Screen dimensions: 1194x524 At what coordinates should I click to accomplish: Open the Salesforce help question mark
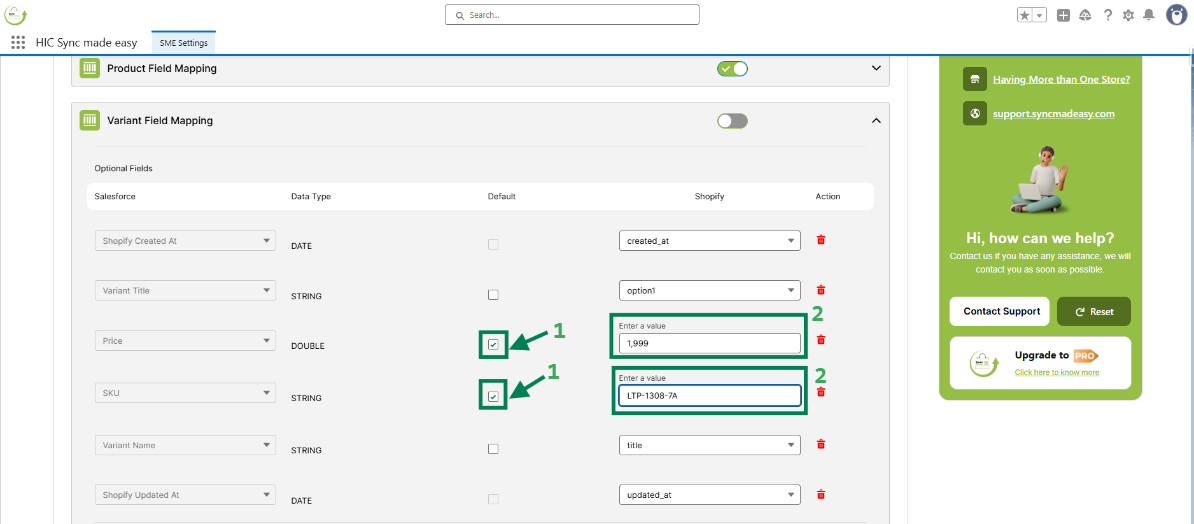click(x=1108, y=15)
